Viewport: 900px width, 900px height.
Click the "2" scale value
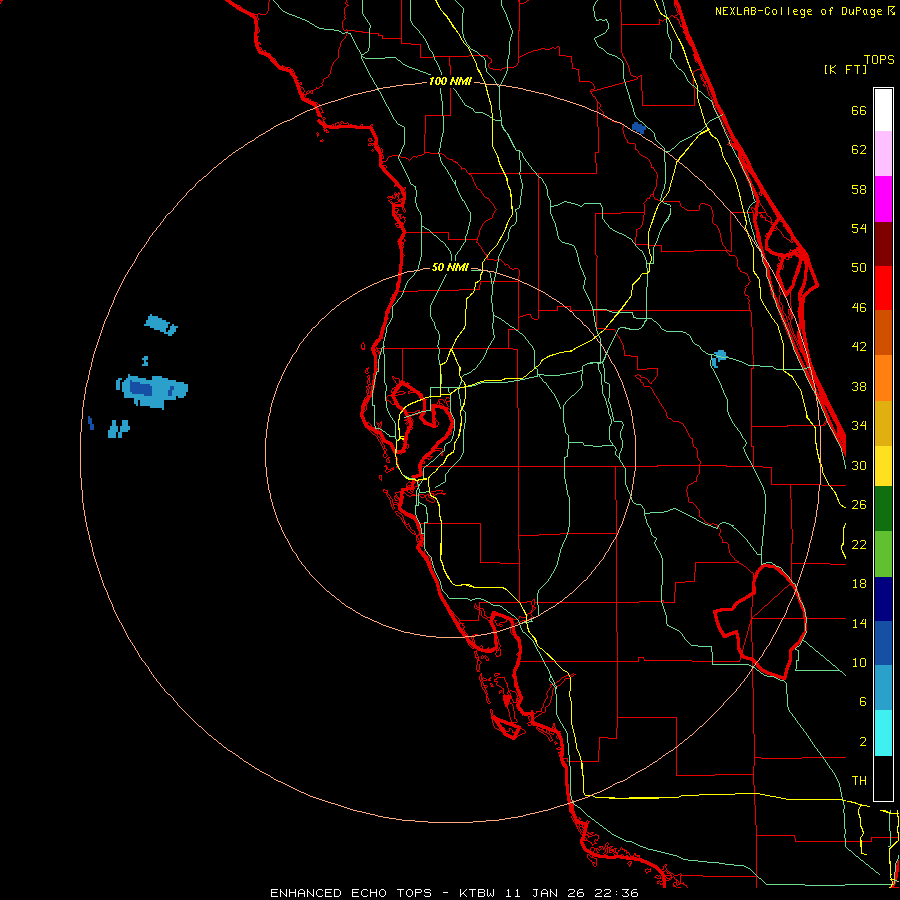[862, 742]
